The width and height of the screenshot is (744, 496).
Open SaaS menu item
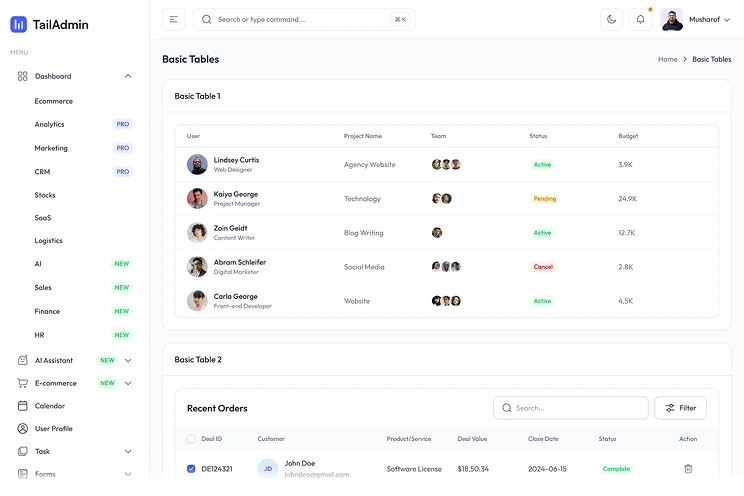(43, 218)
